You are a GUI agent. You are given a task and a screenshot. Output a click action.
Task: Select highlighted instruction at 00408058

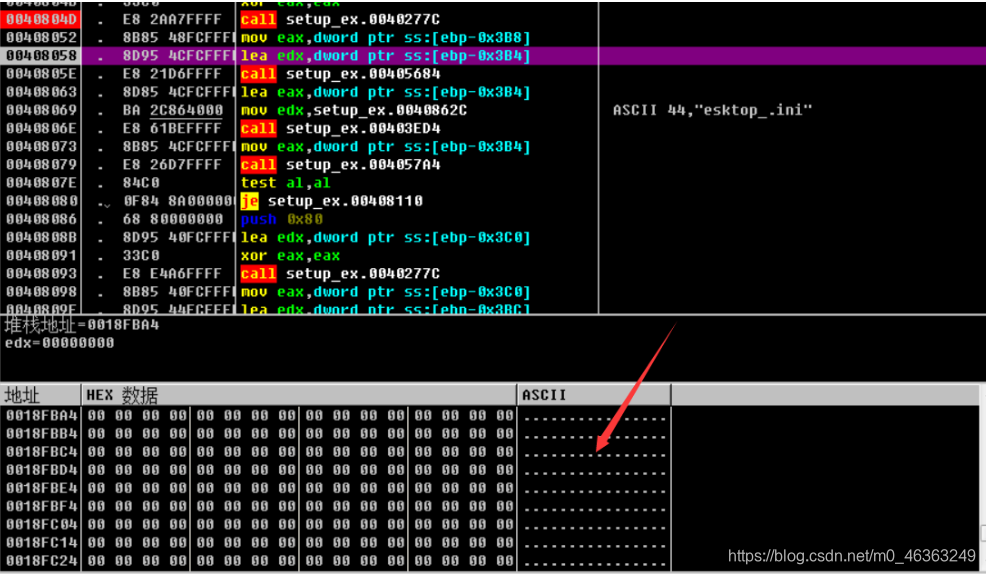click(385, 56)
